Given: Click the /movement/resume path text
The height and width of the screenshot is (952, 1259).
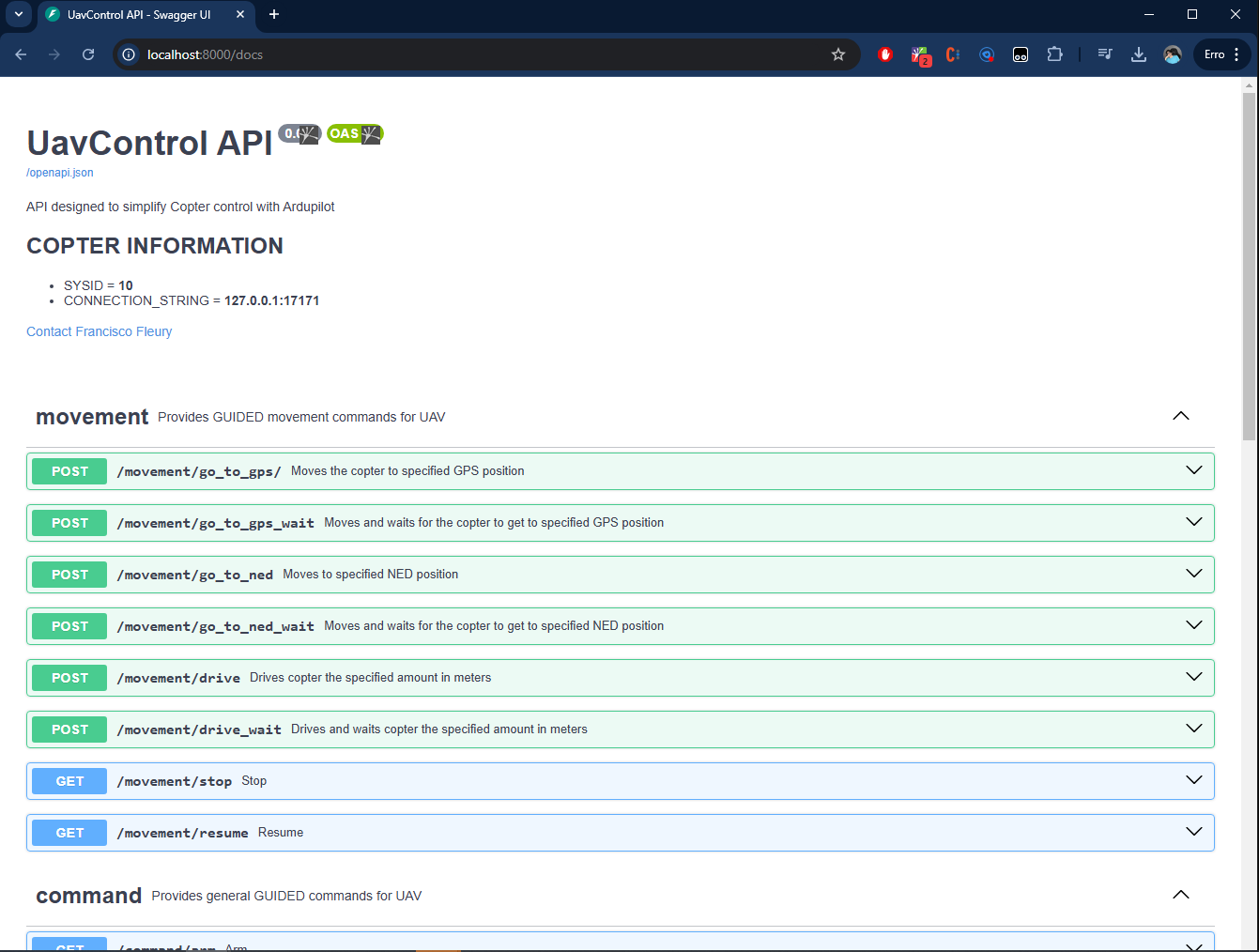Looking at the screenshot, I should click(x=183, y=833).
